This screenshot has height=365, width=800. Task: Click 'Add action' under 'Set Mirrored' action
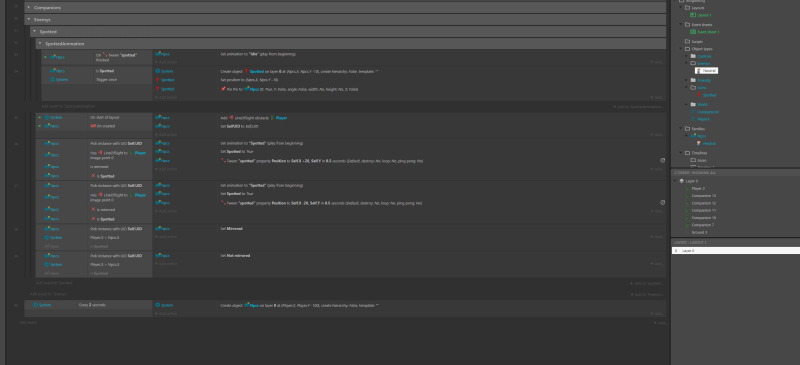(x=166, y=237)
